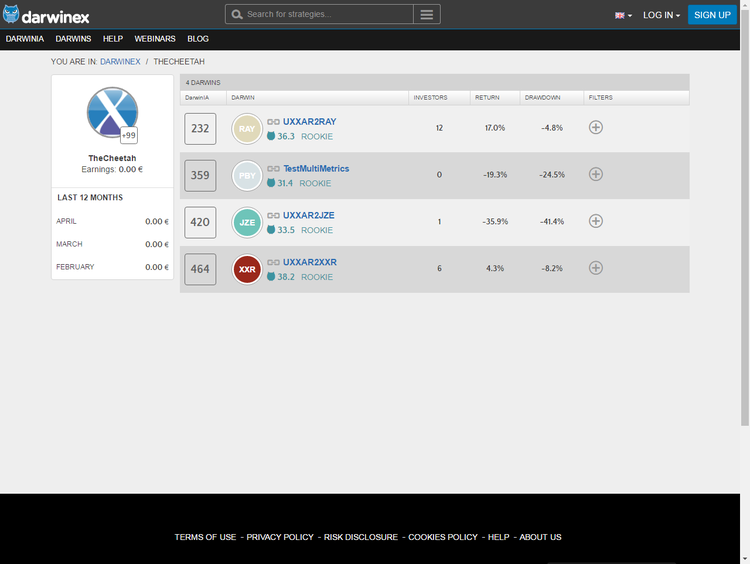Image resolution: width=750 pixels, height=564 pixels.
Task: Open the language flag dropdown
Action: (623, 15)
